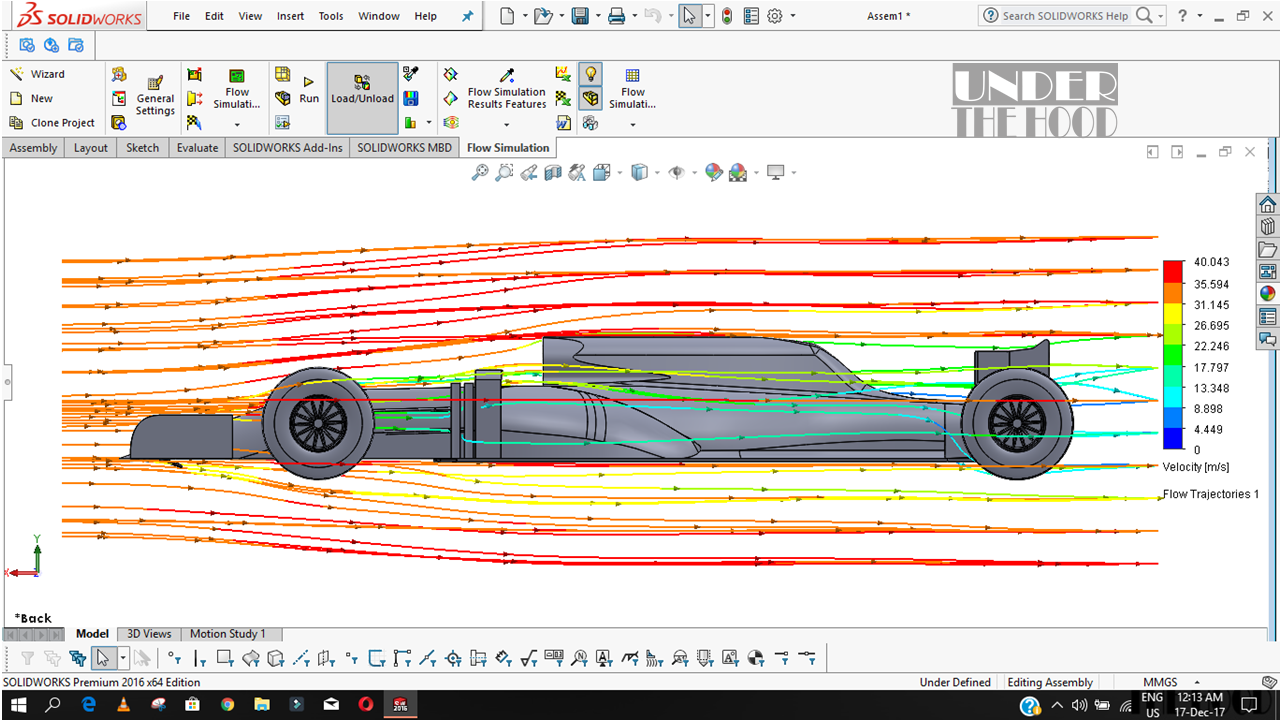The height and width of the screenshot is (720, 1280).
Task: Open General Settings for the project
Action: [x=155, y=96]
